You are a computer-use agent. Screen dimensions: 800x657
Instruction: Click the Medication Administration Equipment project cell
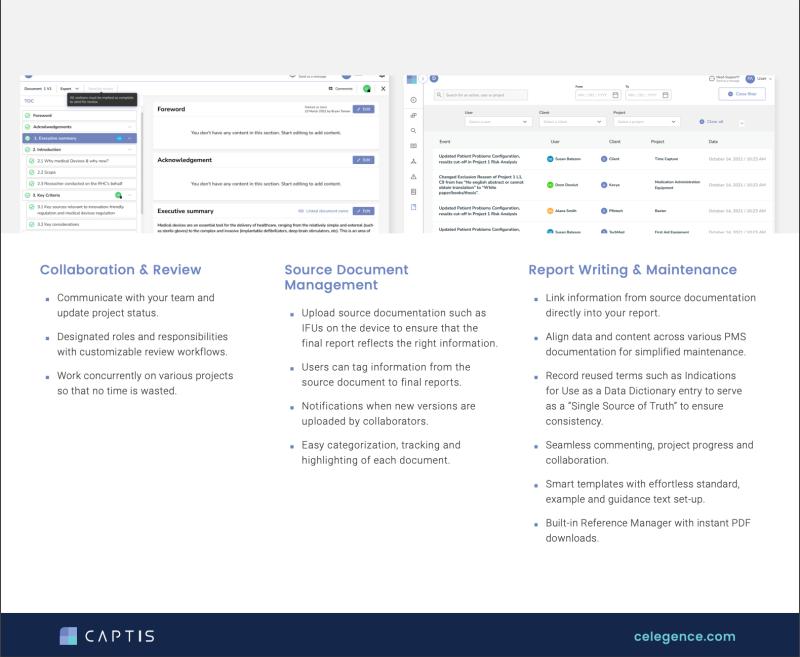(678, 185)
